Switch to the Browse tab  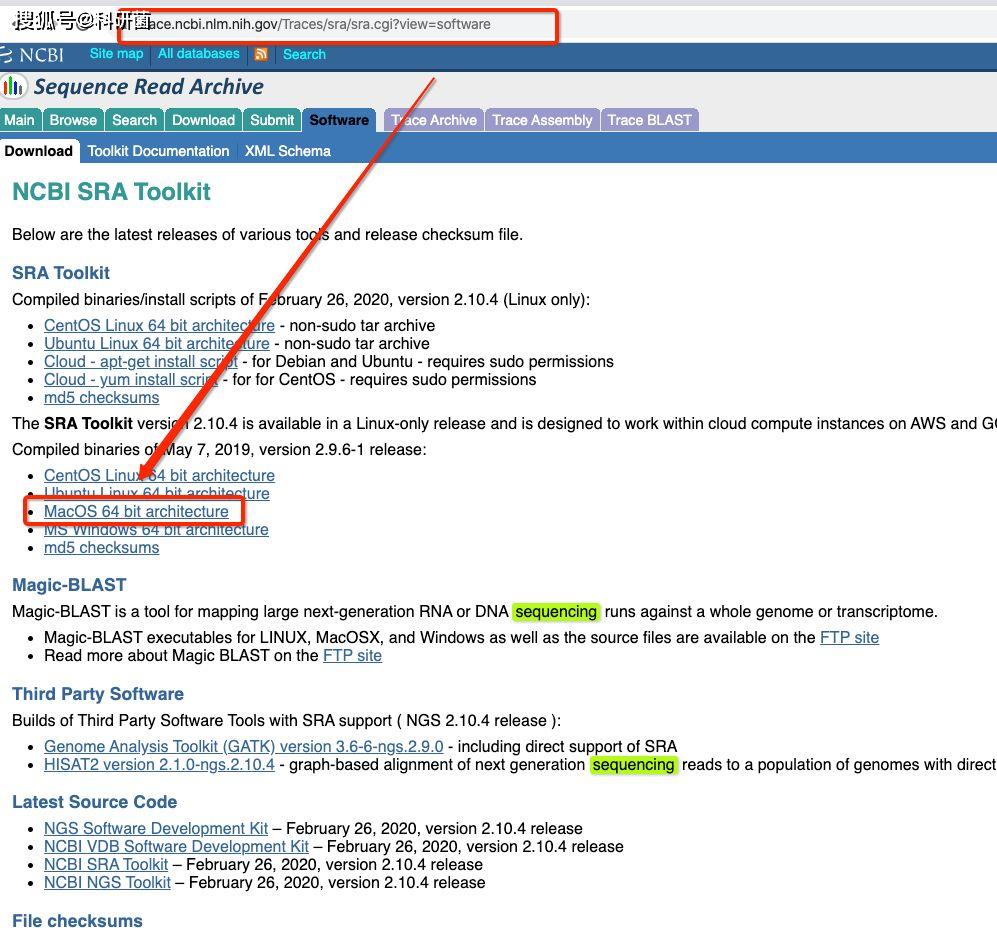pos(73,120)
